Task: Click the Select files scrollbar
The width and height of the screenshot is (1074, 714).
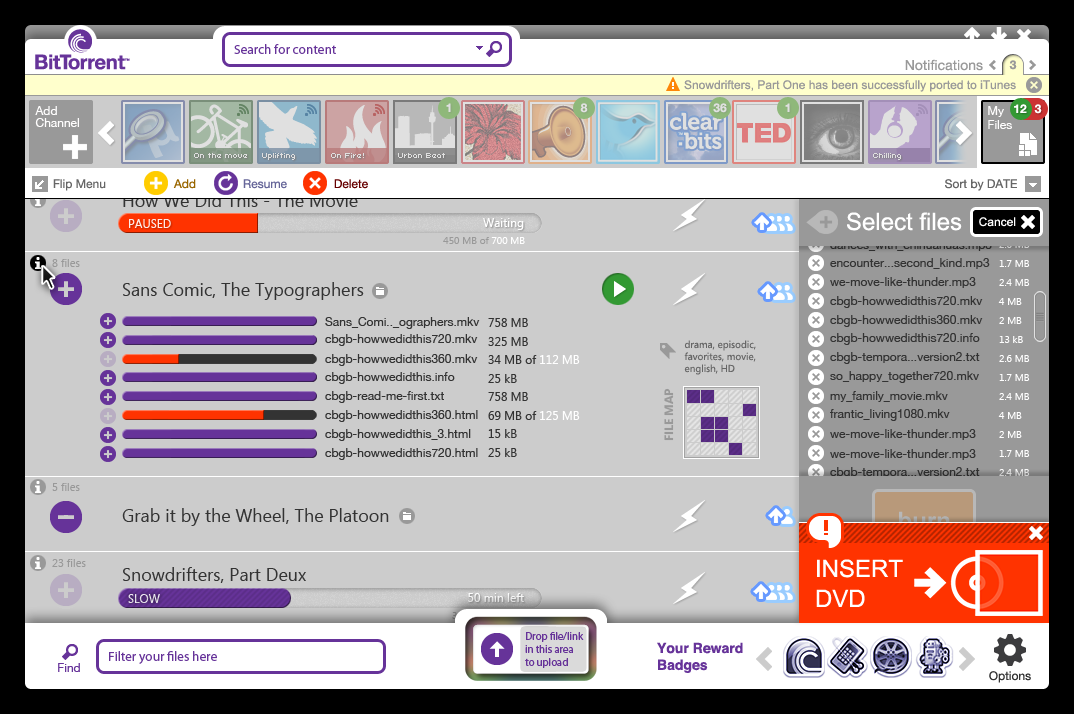Action: click(1040, 316)
